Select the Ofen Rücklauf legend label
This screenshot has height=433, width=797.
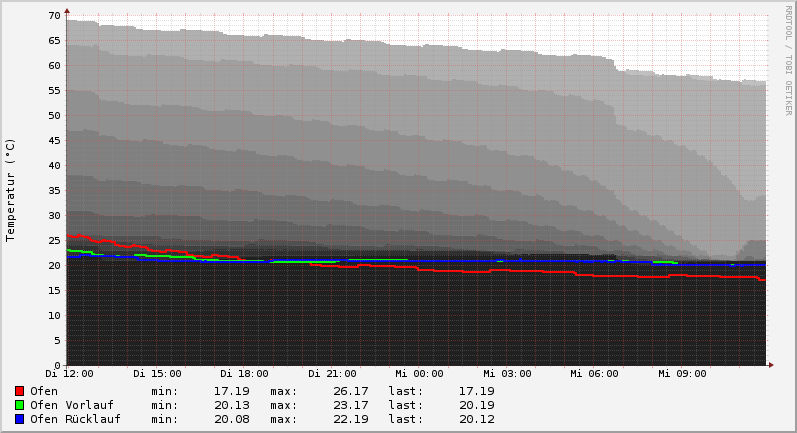coord(75,419)
